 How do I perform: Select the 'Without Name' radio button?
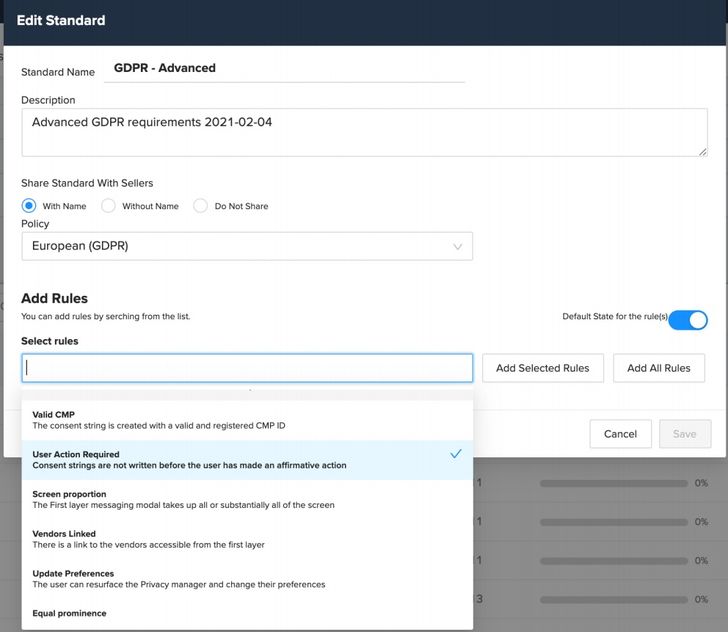pyautogui.click(x=108, y=205)
